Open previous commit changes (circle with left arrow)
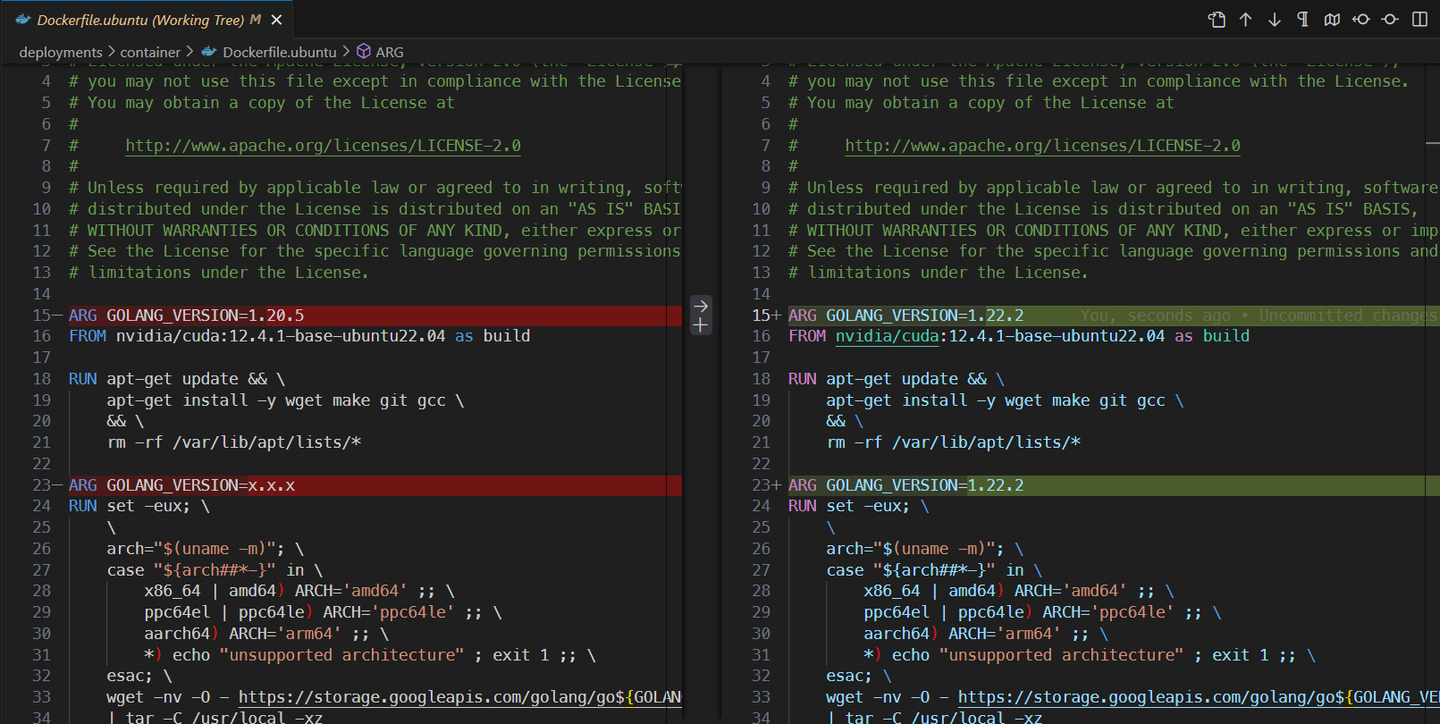 click(1361, 19)
